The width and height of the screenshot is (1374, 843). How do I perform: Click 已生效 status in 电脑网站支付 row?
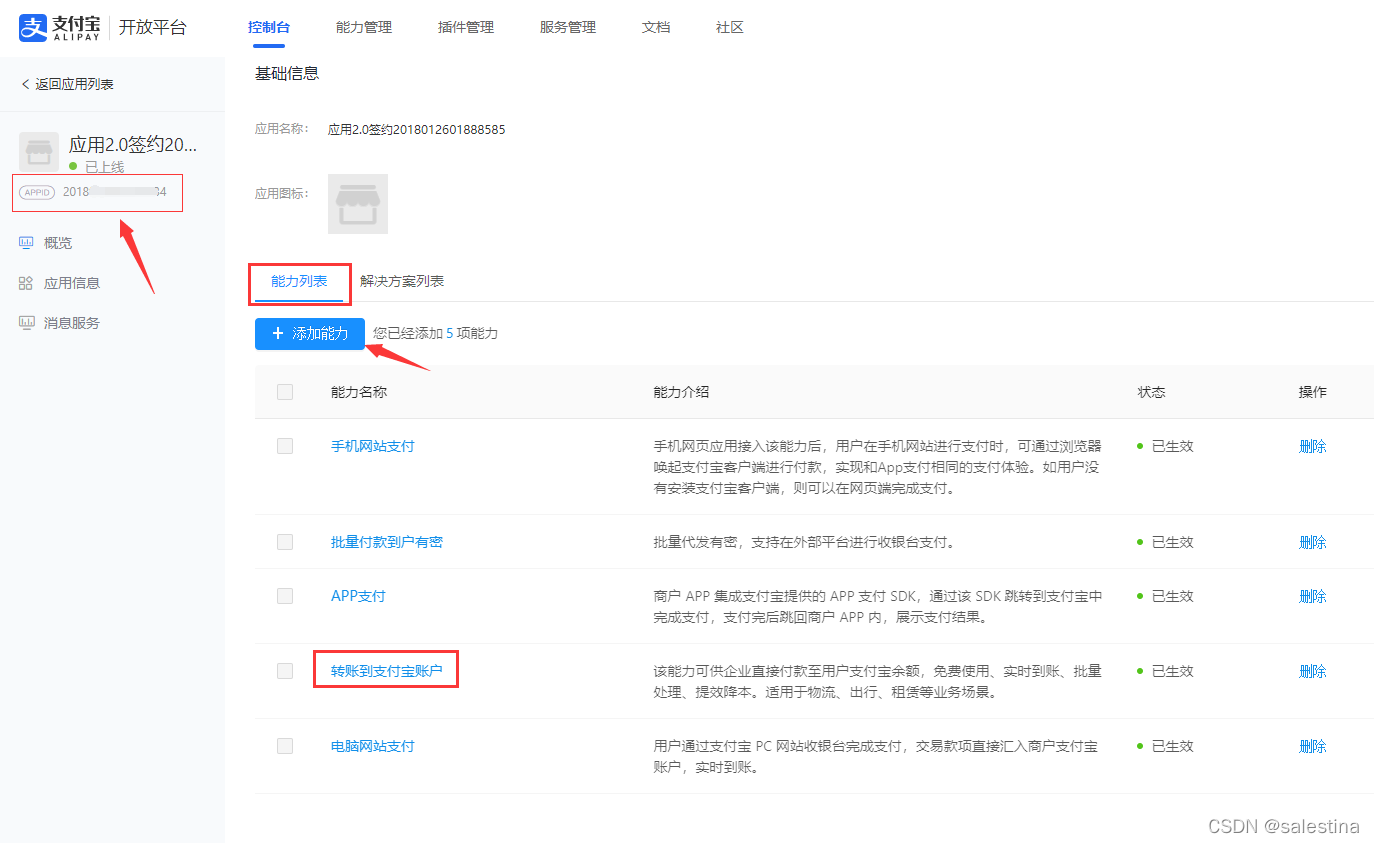pos(1172,746)
